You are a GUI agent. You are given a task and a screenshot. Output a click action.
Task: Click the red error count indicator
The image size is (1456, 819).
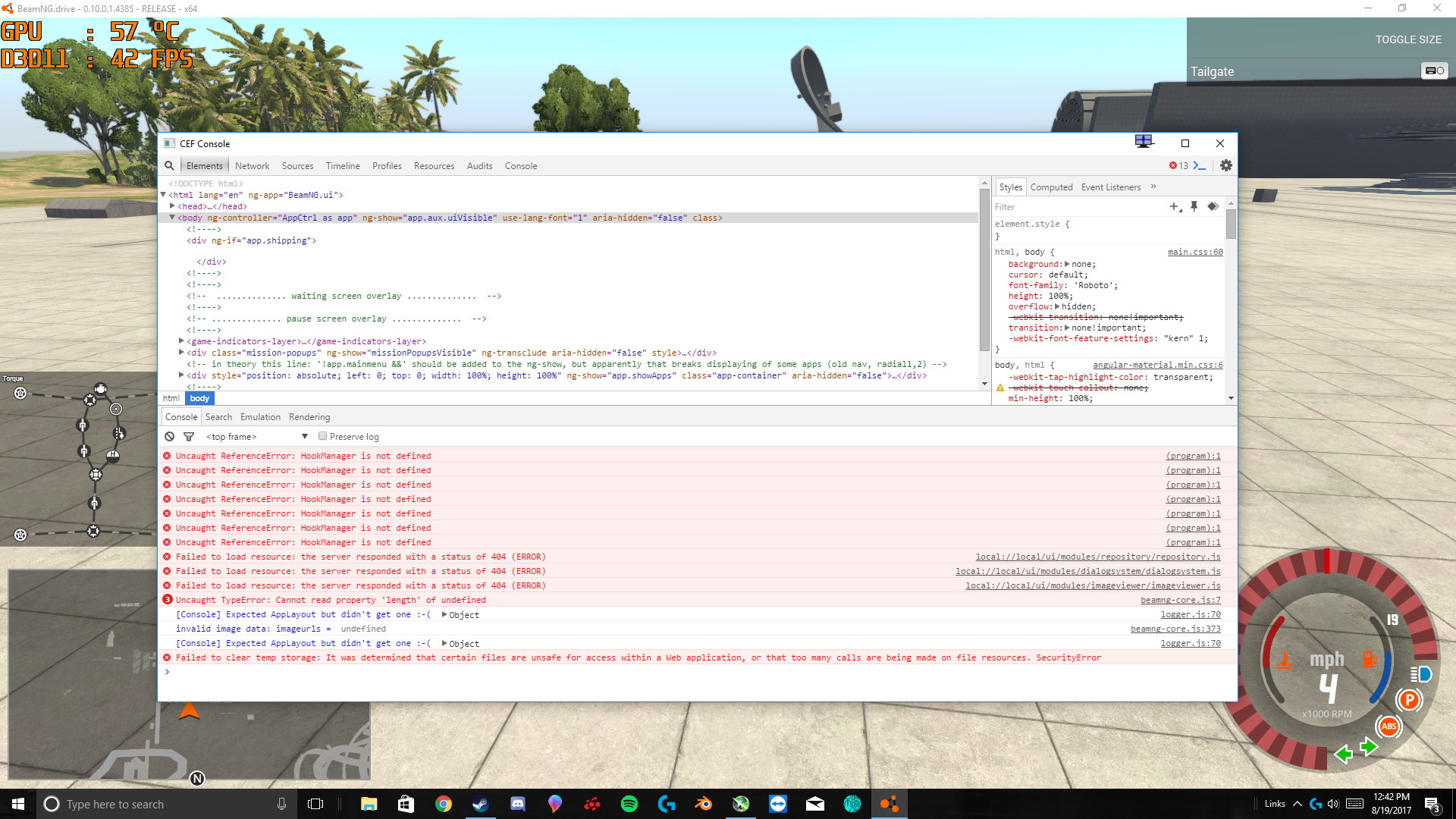pos(1178,165)
